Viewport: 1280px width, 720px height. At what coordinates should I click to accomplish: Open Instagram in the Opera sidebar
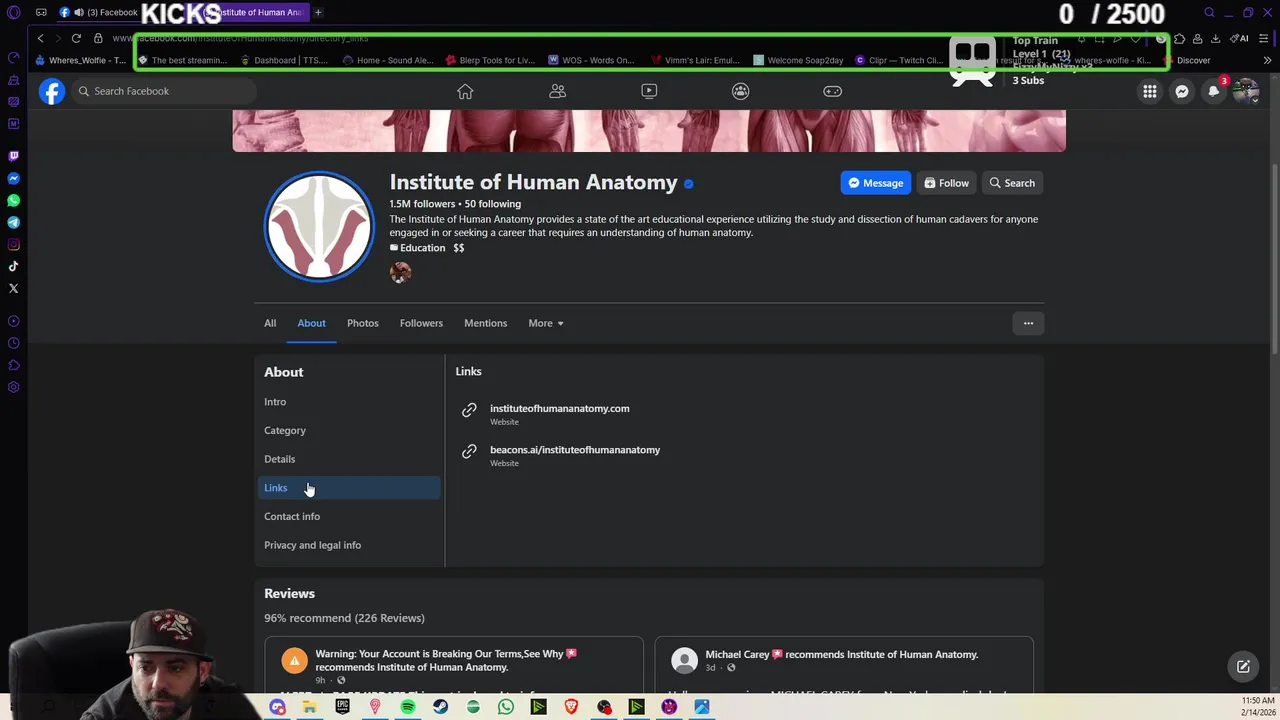[x=13, y=244]
